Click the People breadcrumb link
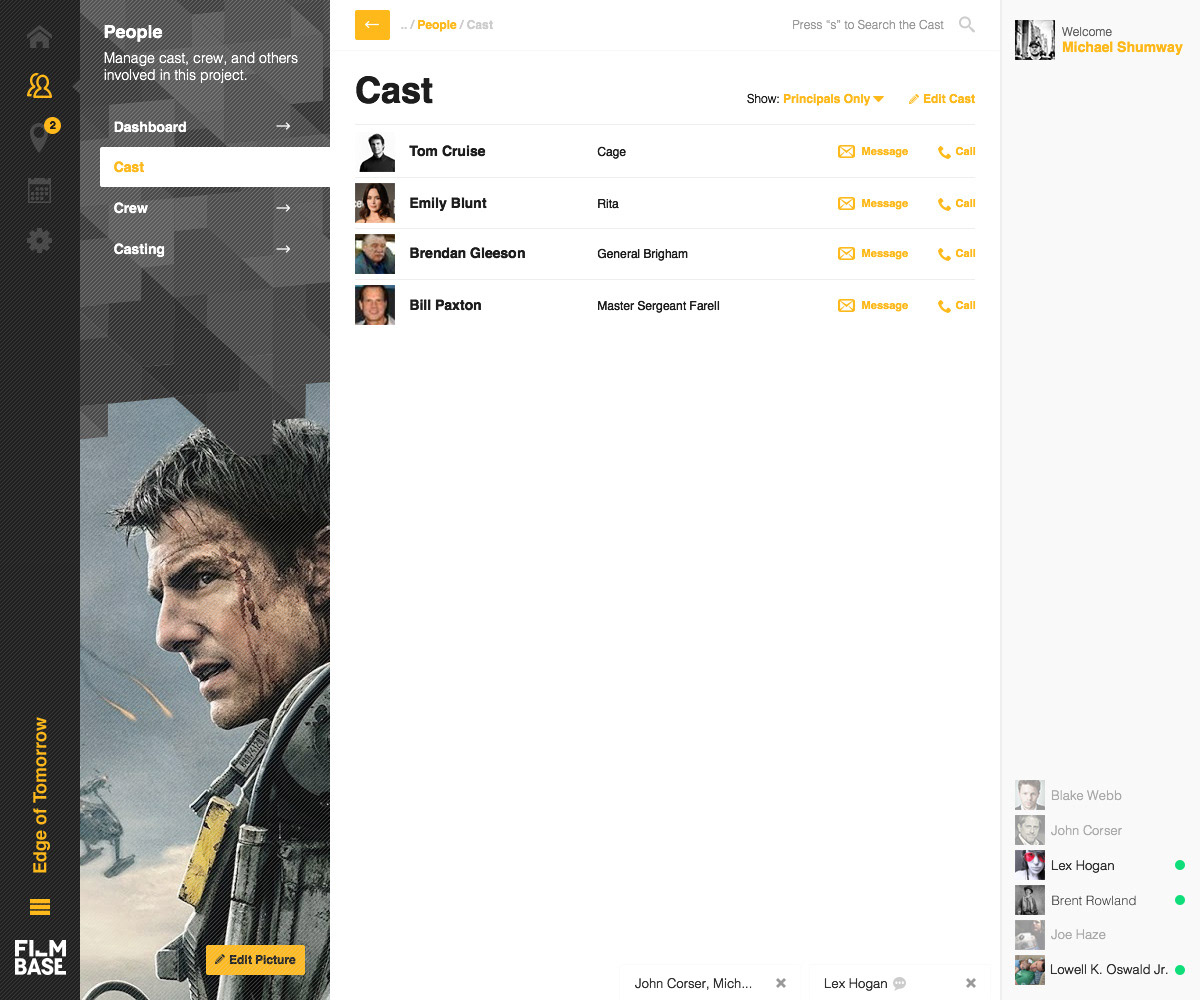The height and width of the screenshot is (1000, 1200). point(437,25)
